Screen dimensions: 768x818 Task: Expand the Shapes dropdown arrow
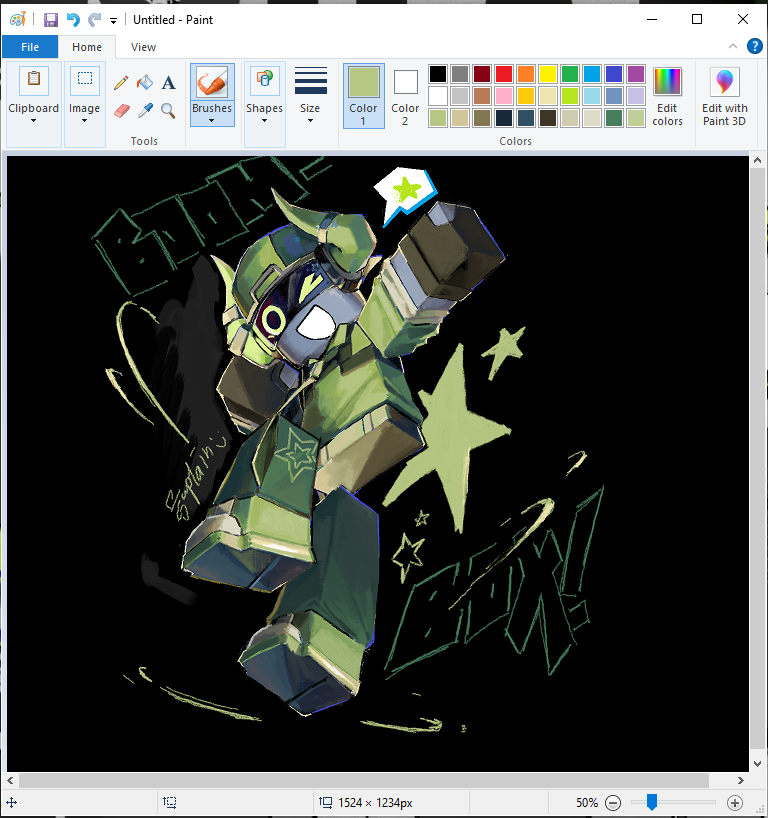point(264,121)
